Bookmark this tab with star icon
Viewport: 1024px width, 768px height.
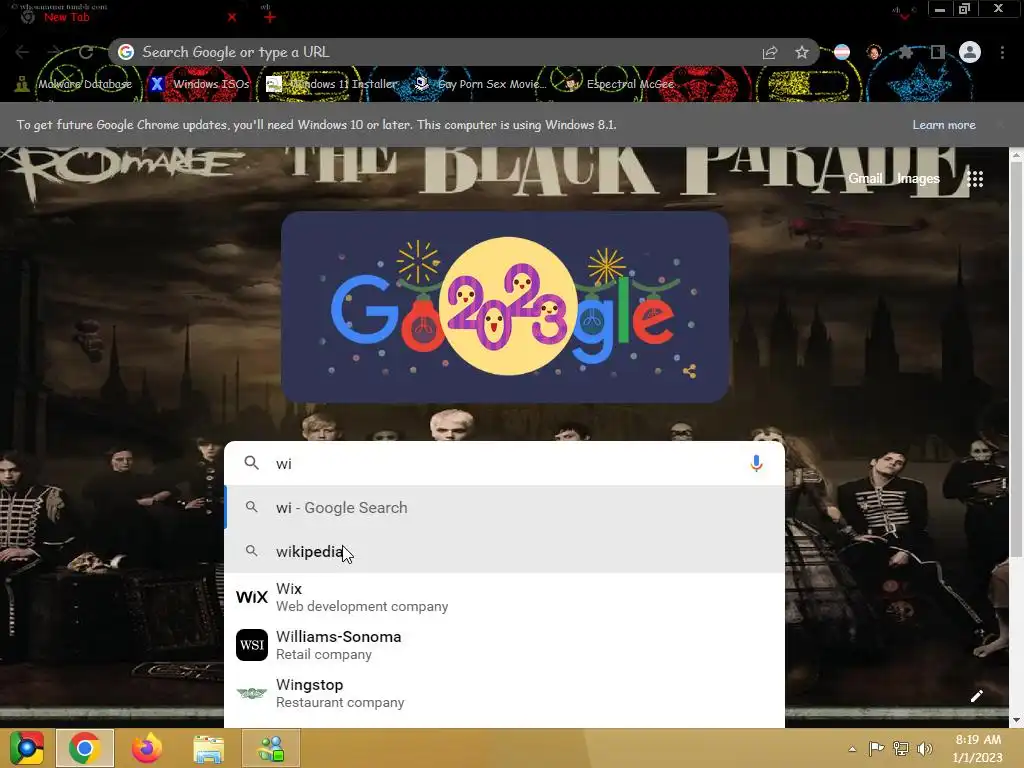(802, 52)
